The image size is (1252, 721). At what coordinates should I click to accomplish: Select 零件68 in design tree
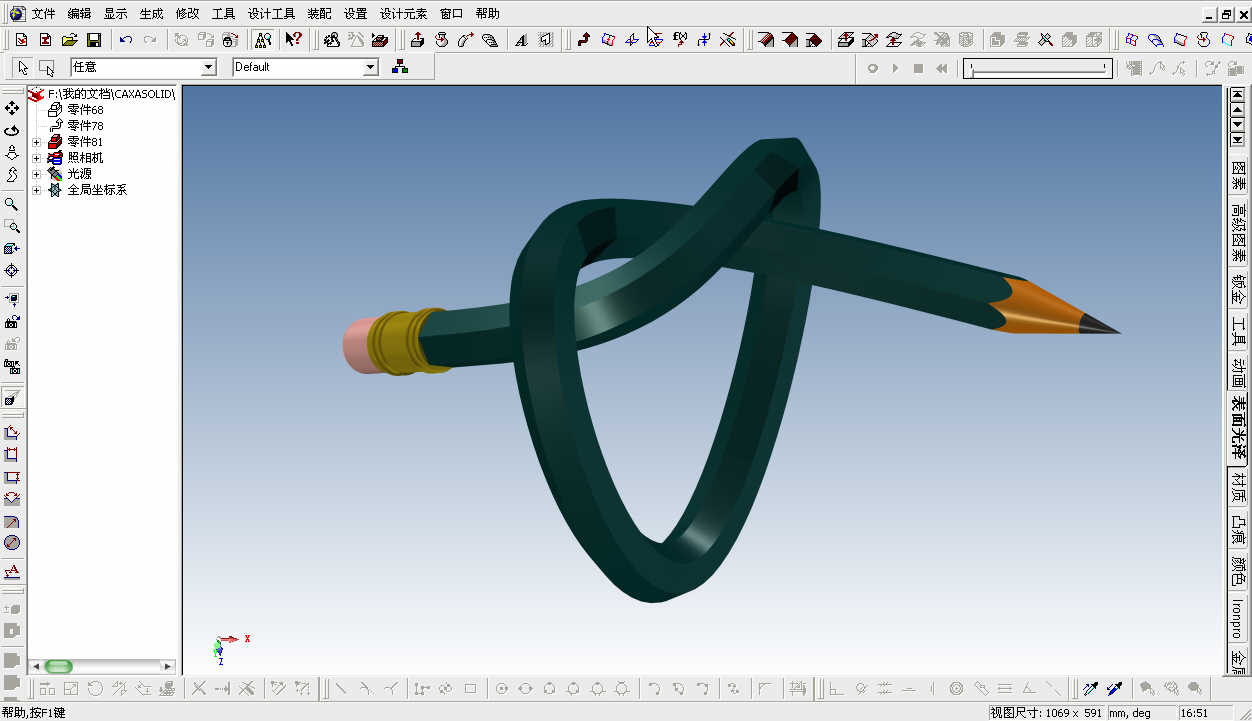point(85,110)
